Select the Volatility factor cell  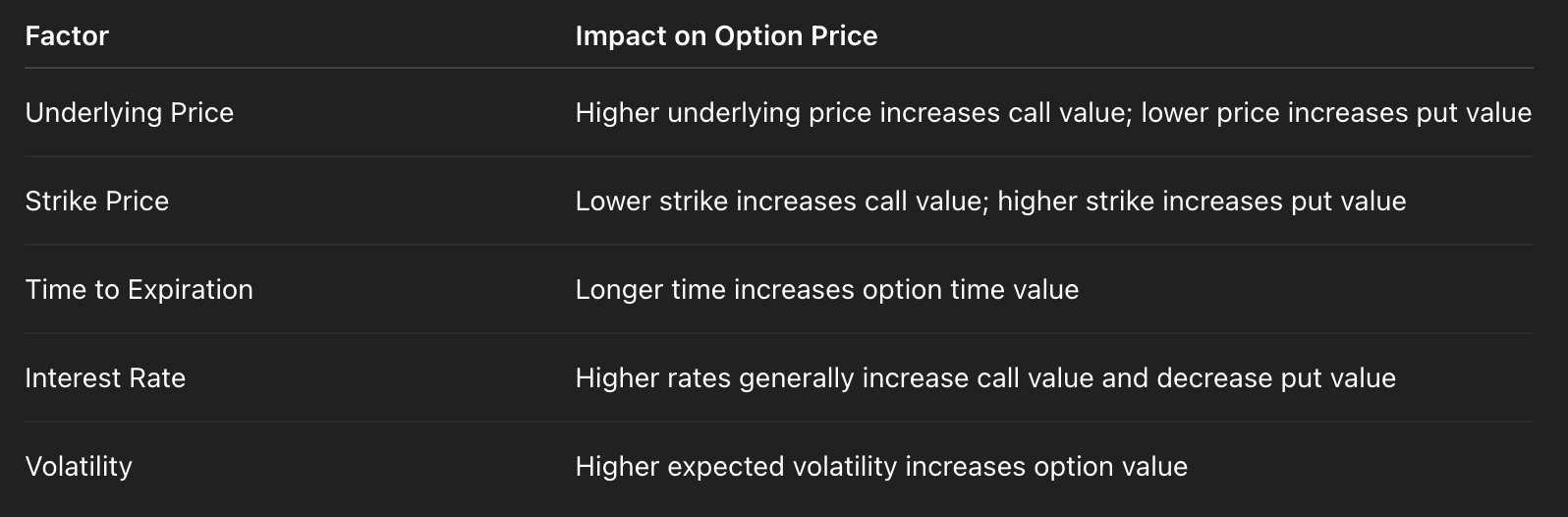point(79,467)
